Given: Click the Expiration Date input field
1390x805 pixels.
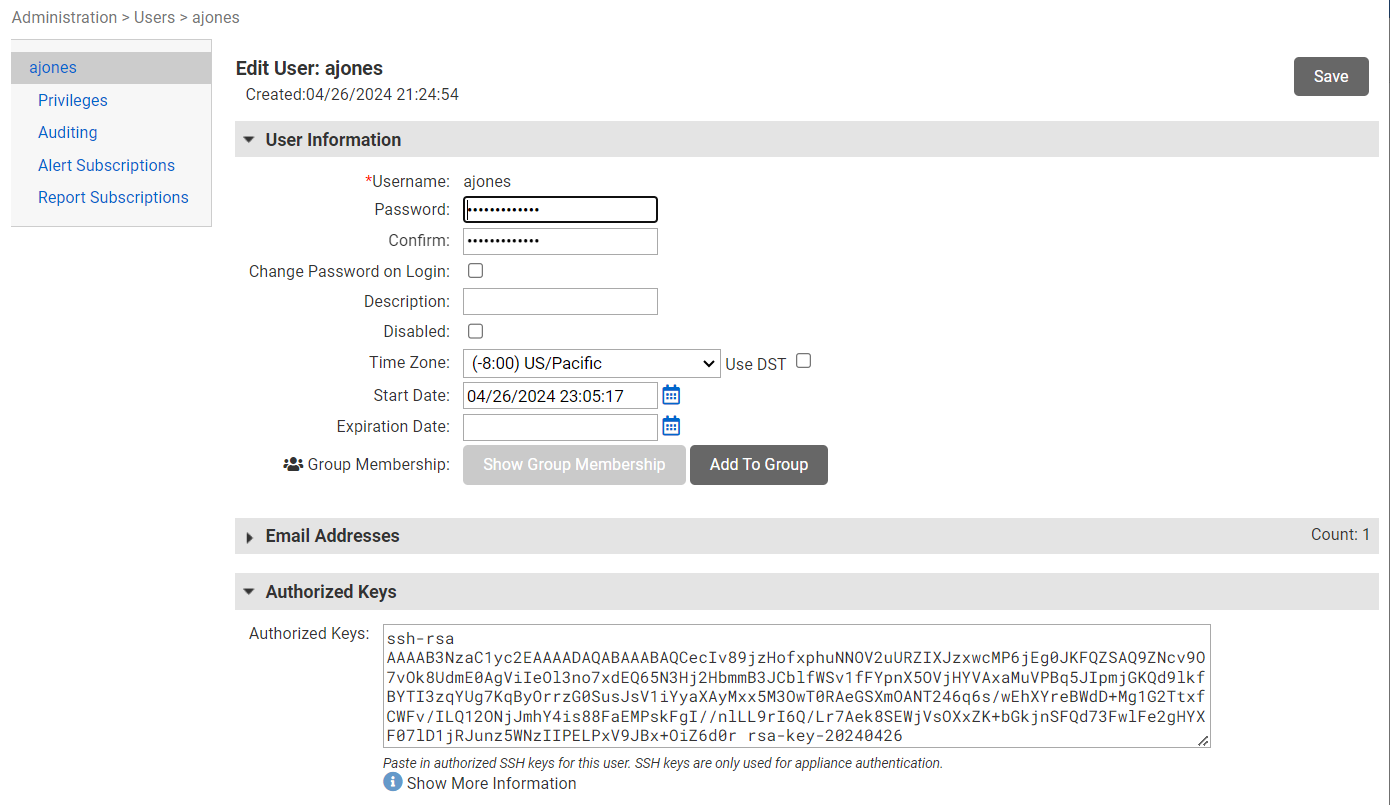Looking at the screenshot, I should click(560, 427).
